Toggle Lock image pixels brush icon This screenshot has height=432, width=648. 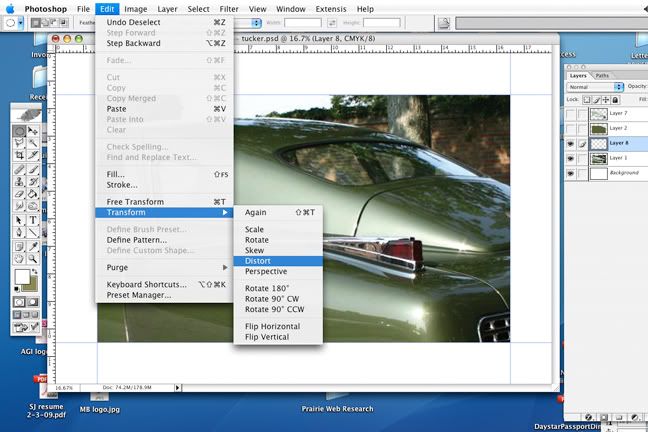point(596,100)
